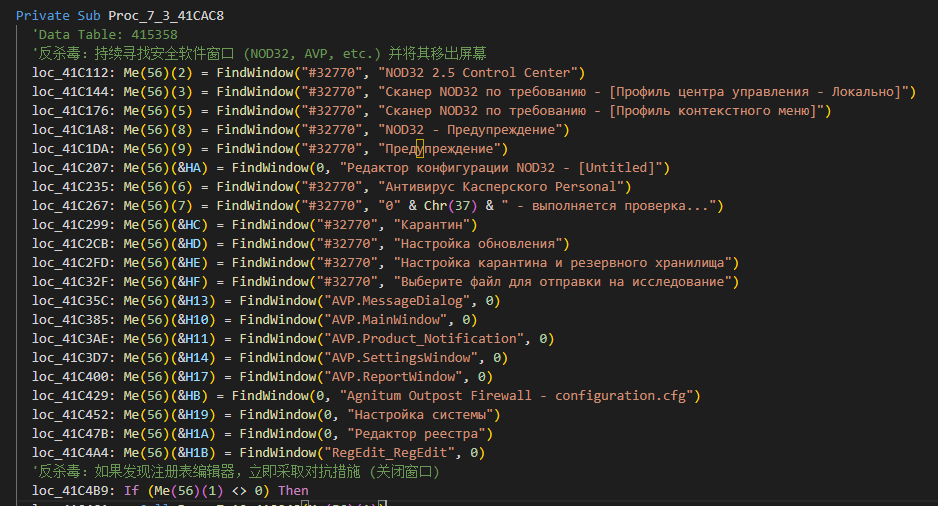Select the " - выполняется проверка..." string

point(608,206)
